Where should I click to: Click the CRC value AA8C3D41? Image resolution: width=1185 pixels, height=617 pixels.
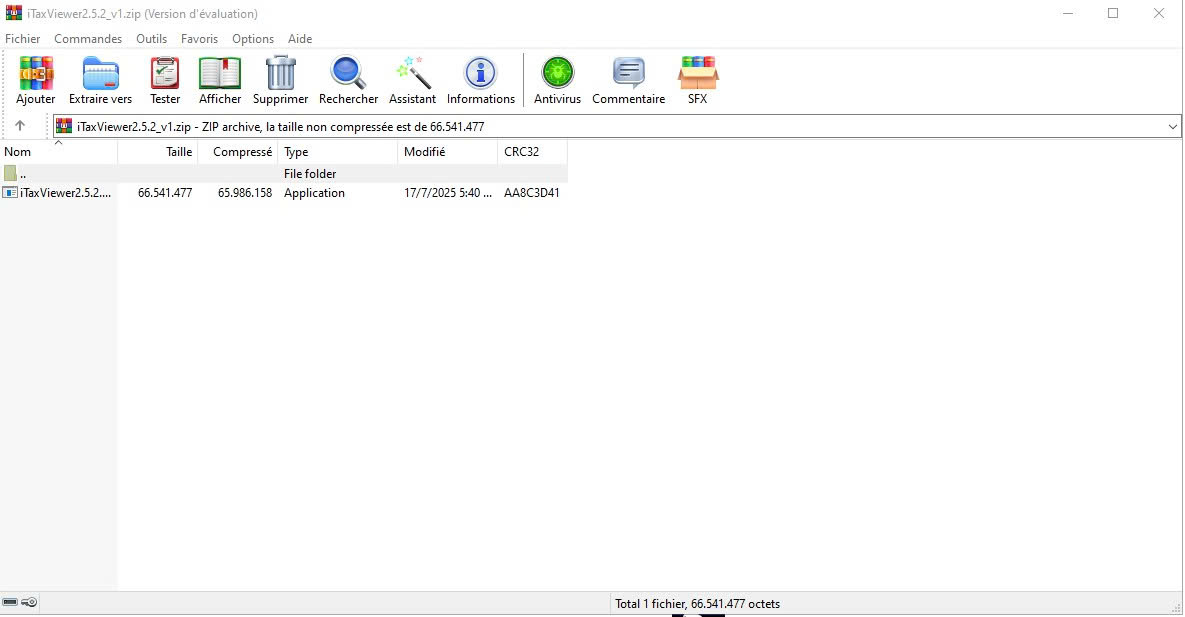pos(532,193)
